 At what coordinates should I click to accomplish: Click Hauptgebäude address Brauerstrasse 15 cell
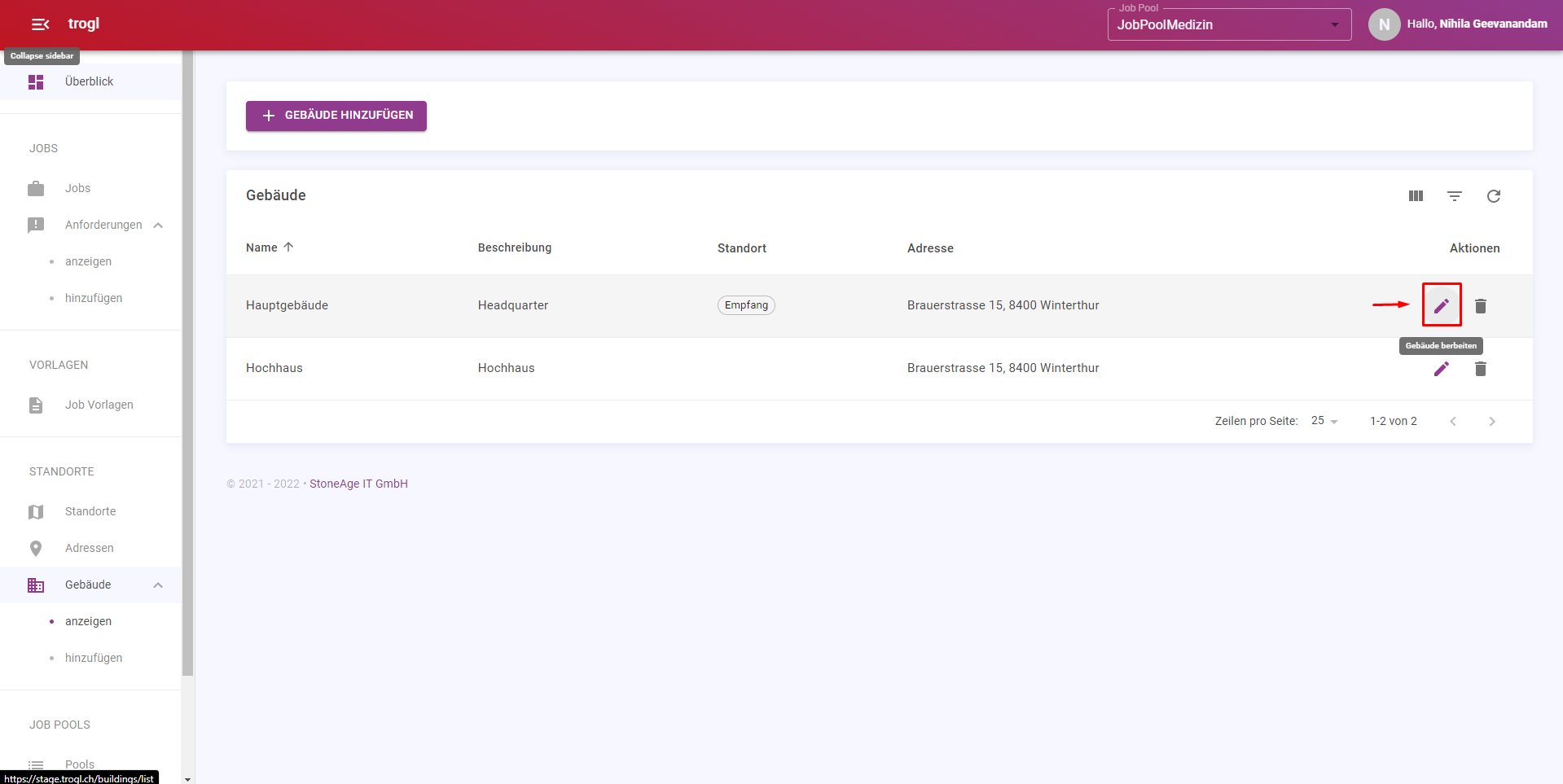(x=1003, y=305)
